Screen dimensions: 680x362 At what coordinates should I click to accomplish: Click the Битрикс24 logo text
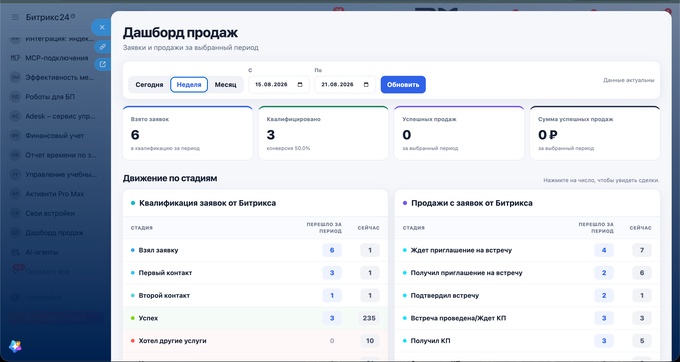(50, 17)
